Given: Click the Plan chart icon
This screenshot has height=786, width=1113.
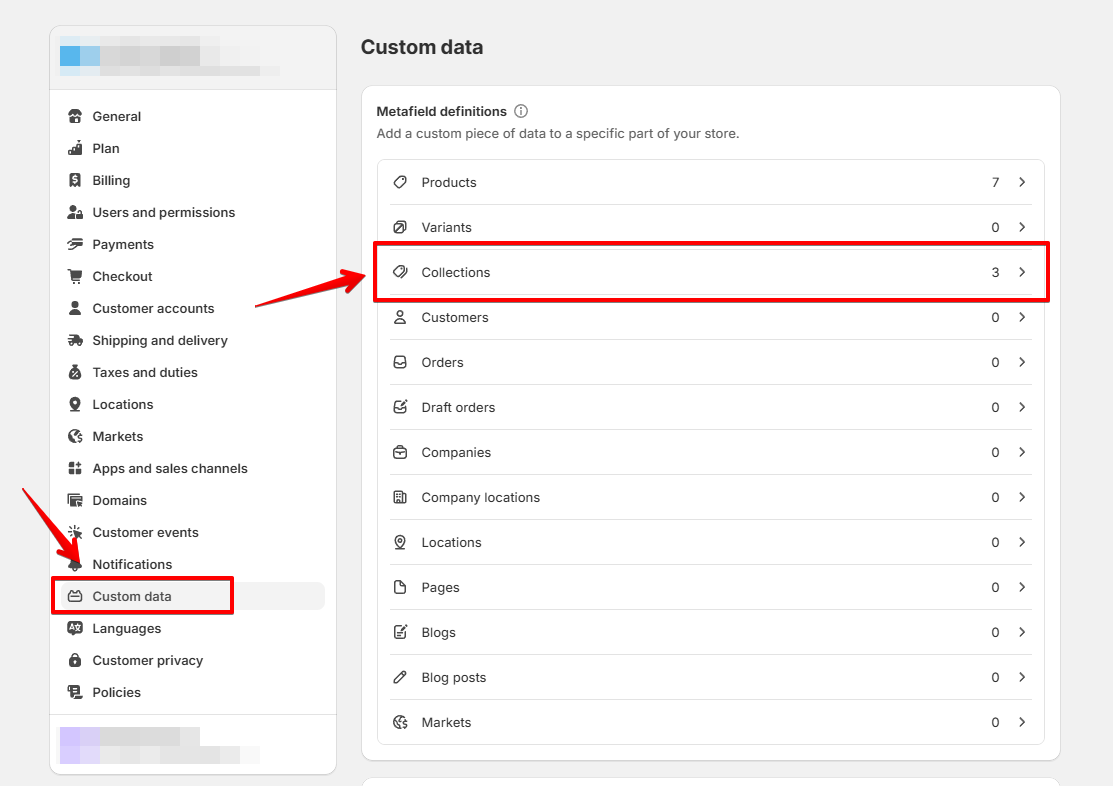Looking at the screenshot, I should tap(75, 148).
